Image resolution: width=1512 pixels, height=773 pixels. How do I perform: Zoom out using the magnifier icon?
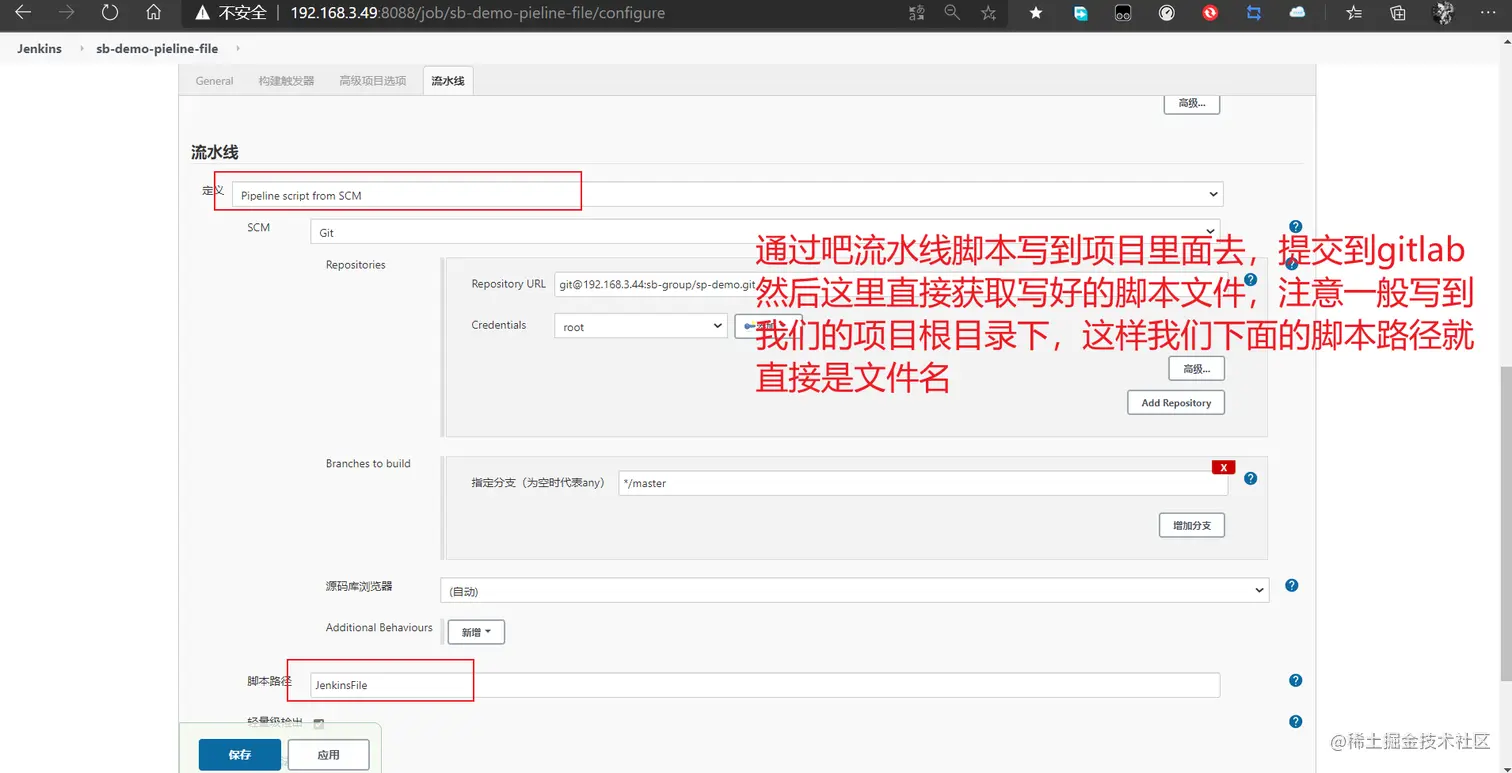(x=952, y=13)
